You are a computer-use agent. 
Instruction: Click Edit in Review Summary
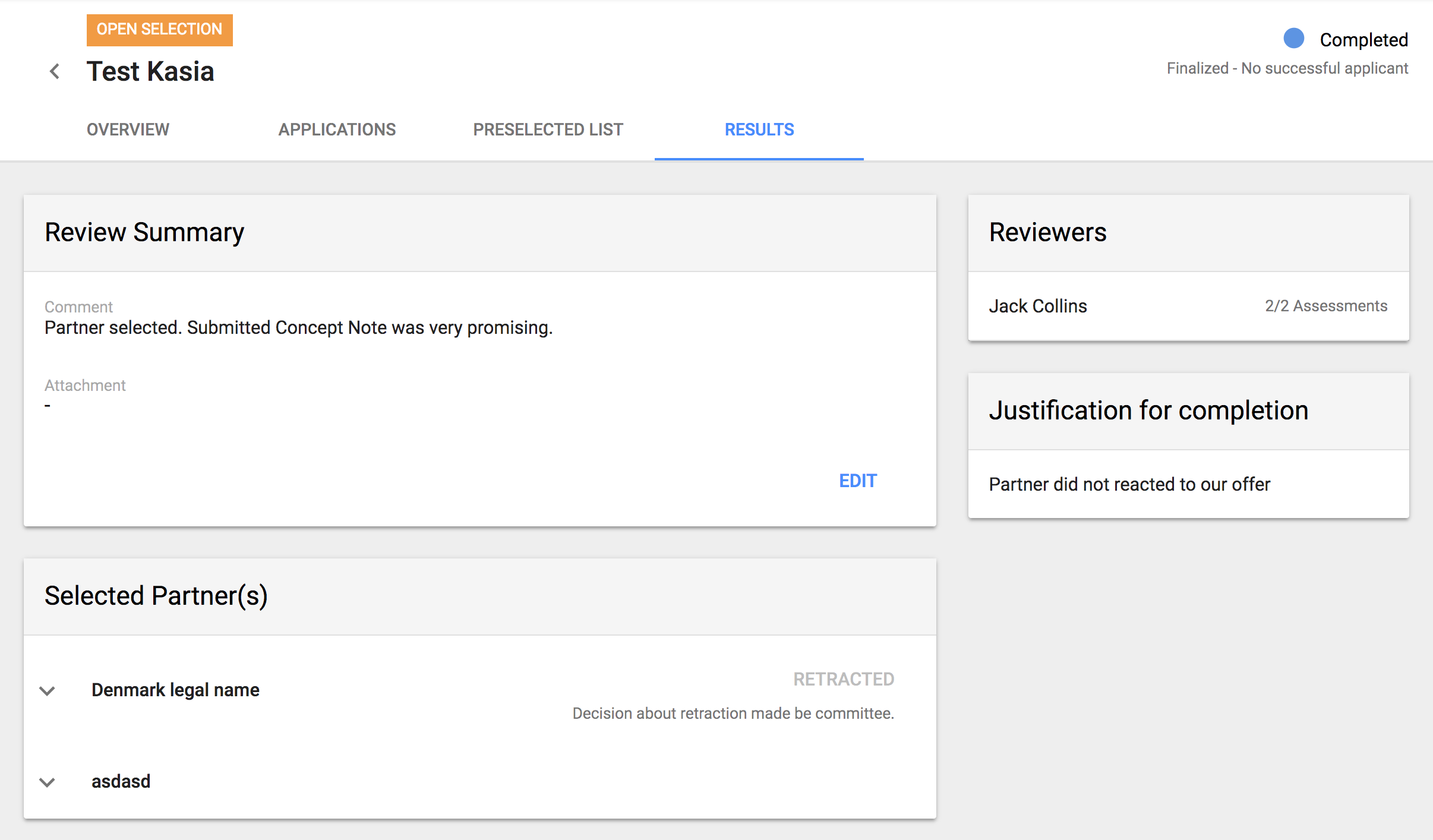[x=857, y=481]
